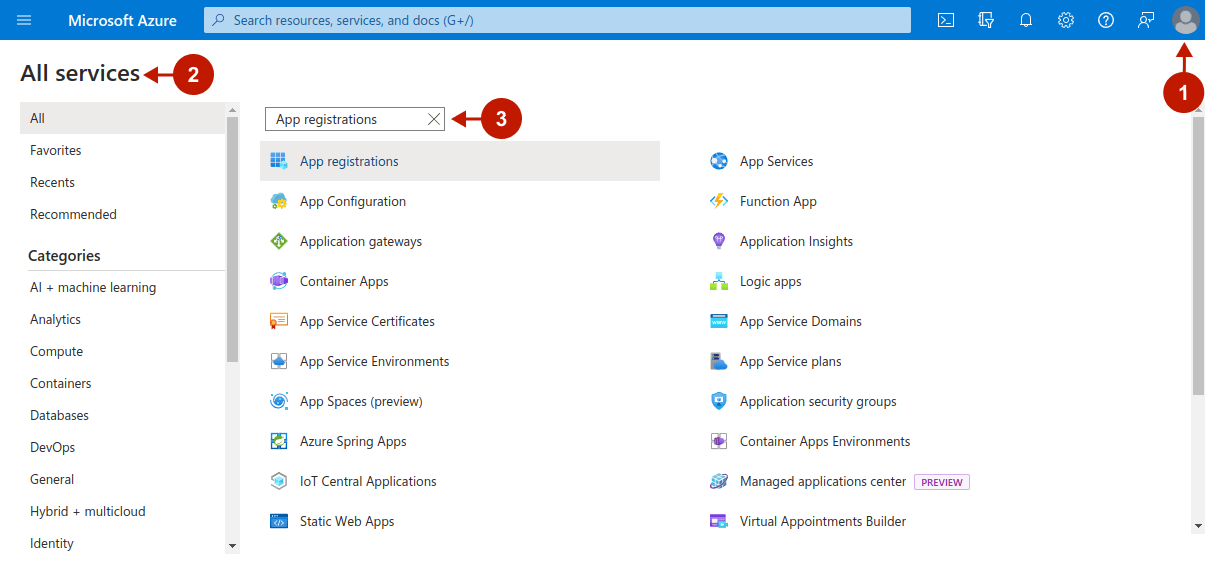Select the Recents sidebar item
1205x577 pixels.
(x=52, y=182)
